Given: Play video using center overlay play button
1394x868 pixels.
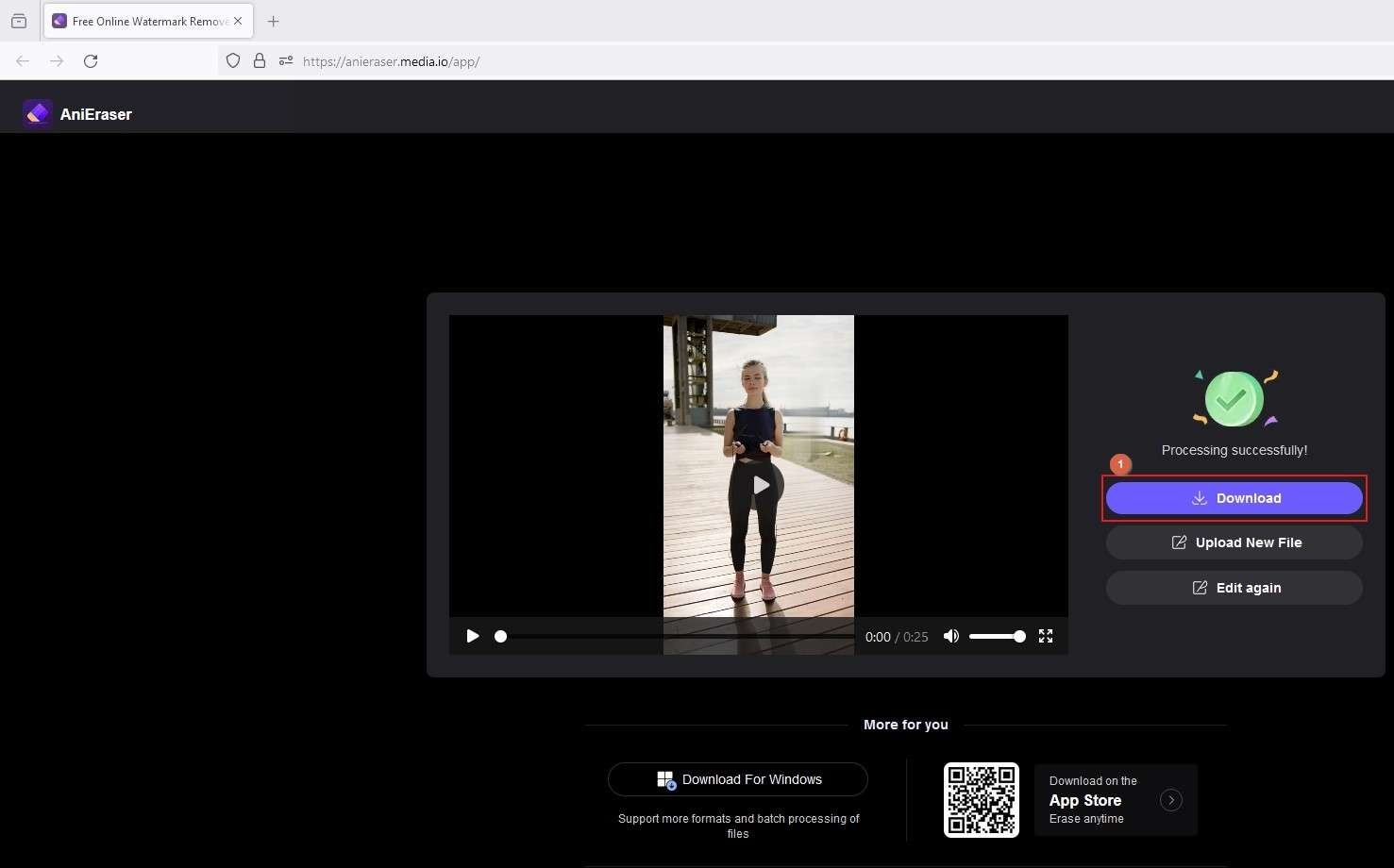Looking at the screenshot, I should click(761, 485).
